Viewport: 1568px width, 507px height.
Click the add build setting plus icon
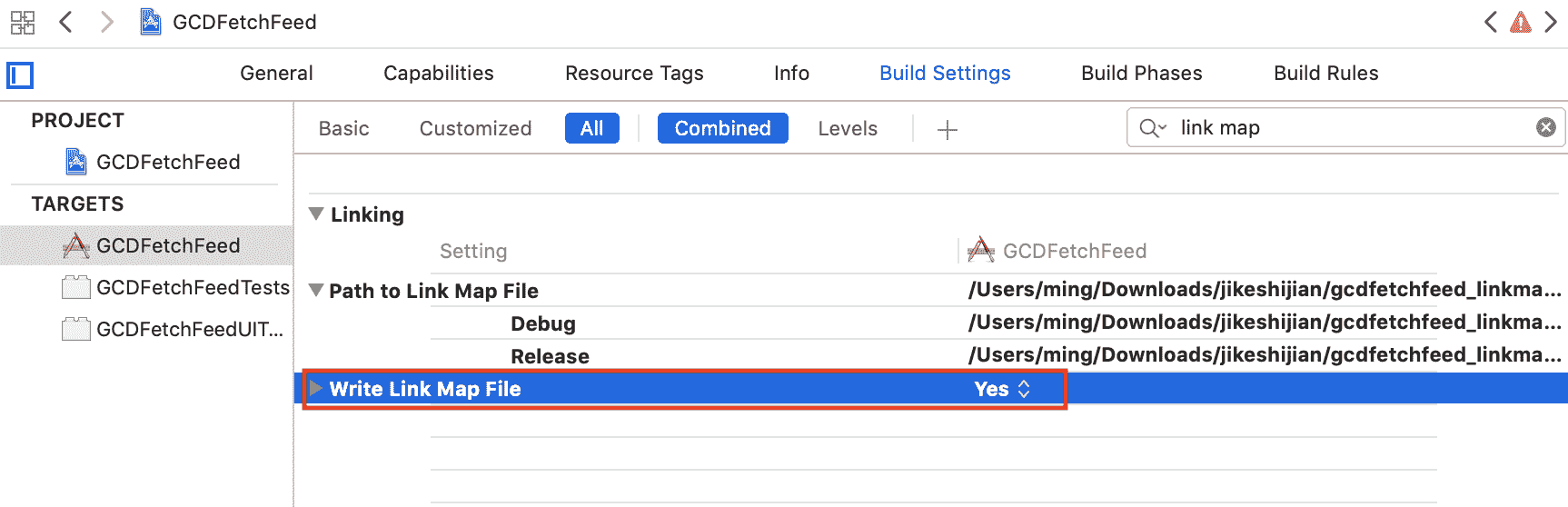pyautogui.click(x=947, y=130)
